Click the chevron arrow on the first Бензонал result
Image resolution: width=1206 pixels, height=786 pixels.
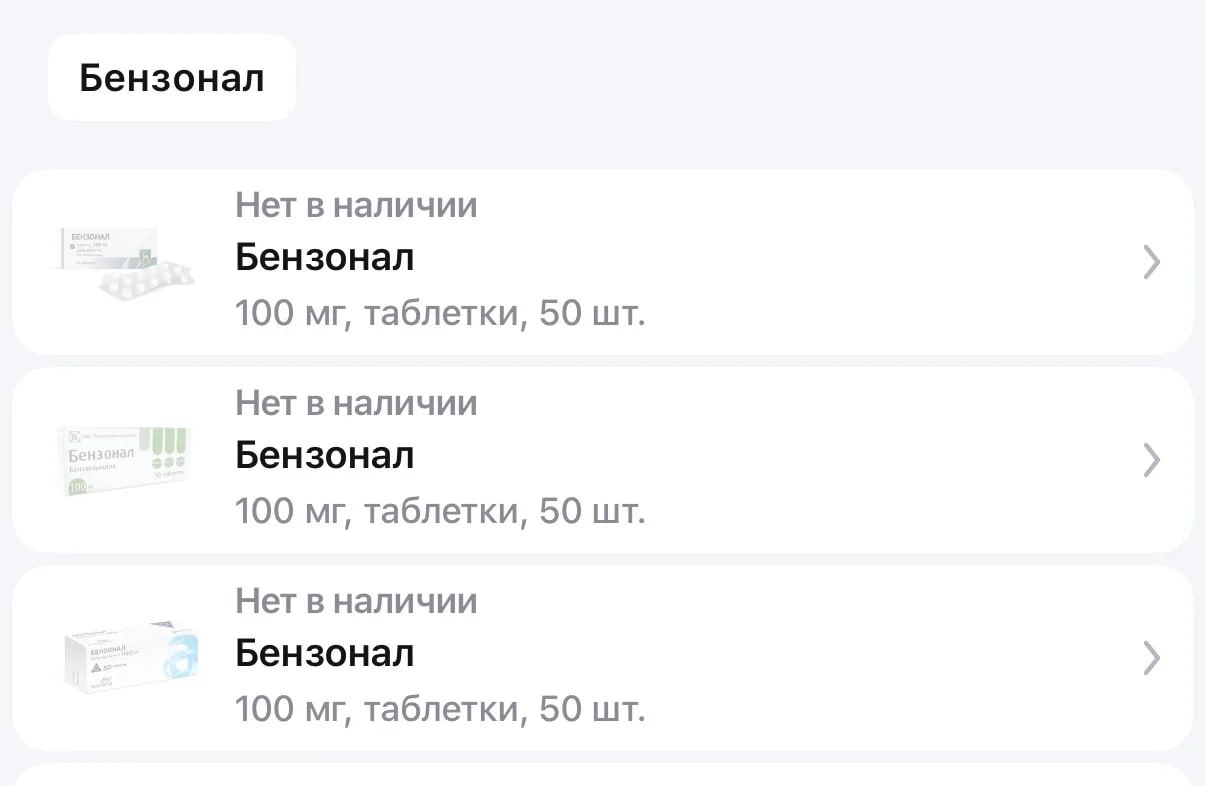point(1152,262)
